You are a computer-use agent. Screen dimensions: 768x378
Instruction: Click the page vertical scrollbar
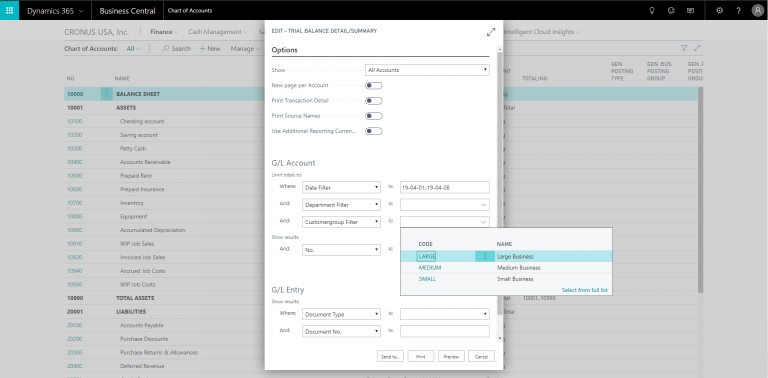(700, 190)
